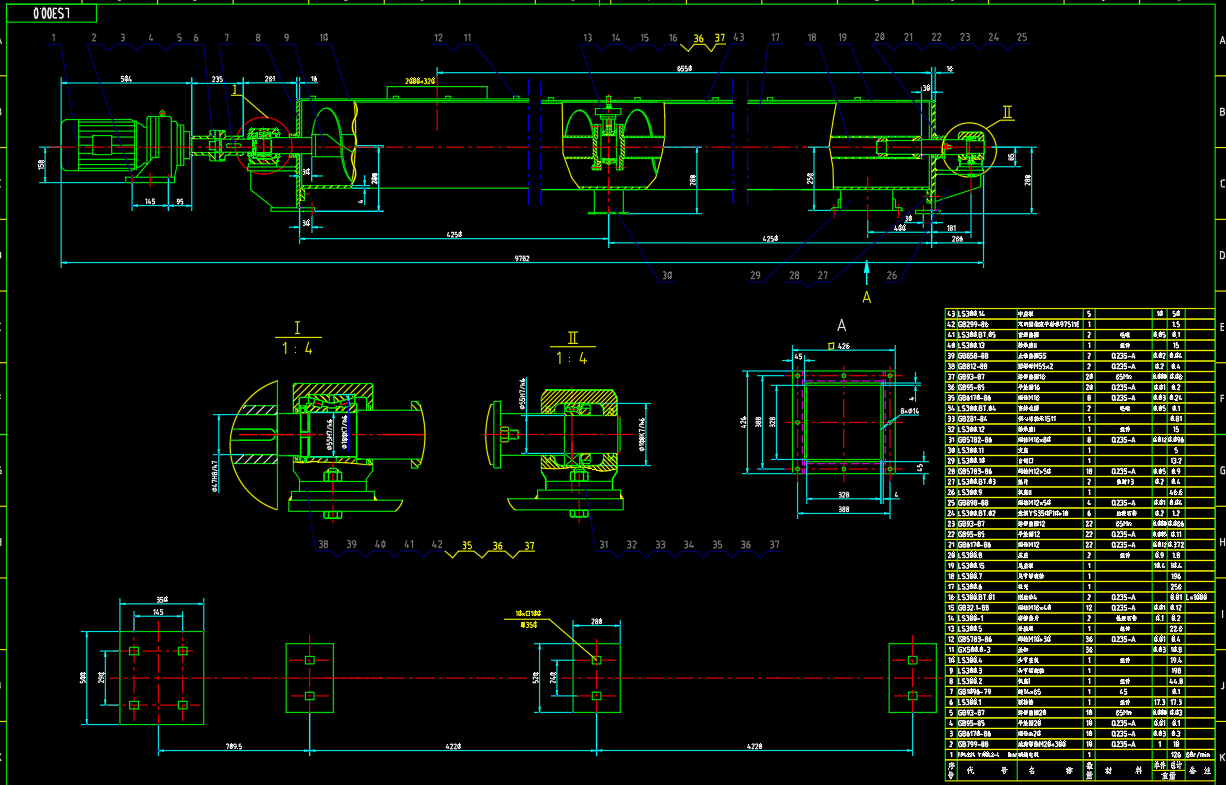Select balloon number 10 in the main view
Image resolution: width=1226 pixels, height=785 pixels.
(323, 38)
